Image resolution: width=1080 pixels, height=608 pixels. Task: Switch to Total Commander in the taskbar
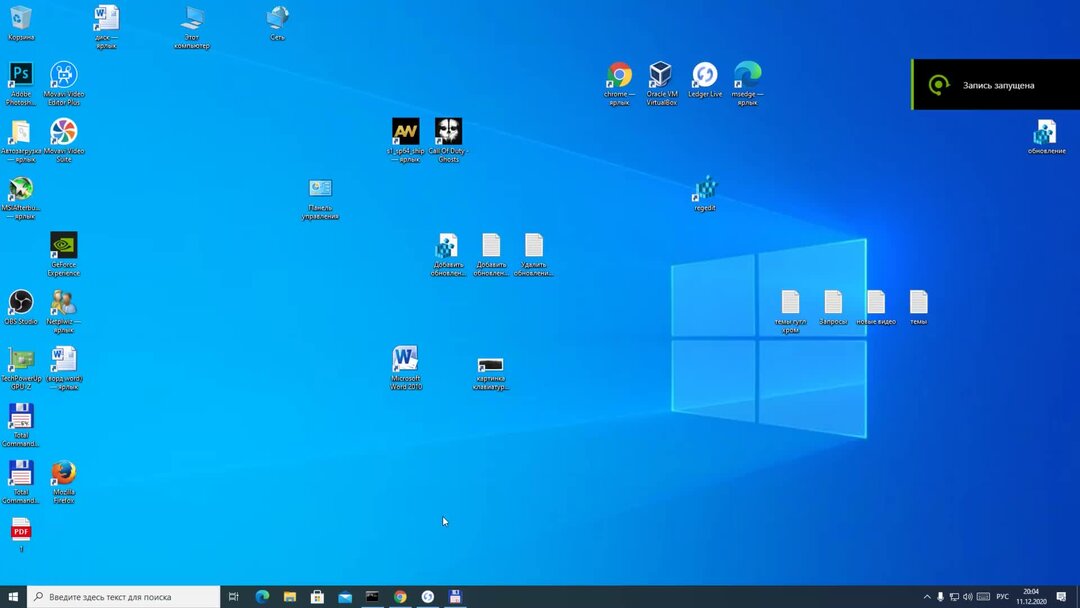click(455, 596)
